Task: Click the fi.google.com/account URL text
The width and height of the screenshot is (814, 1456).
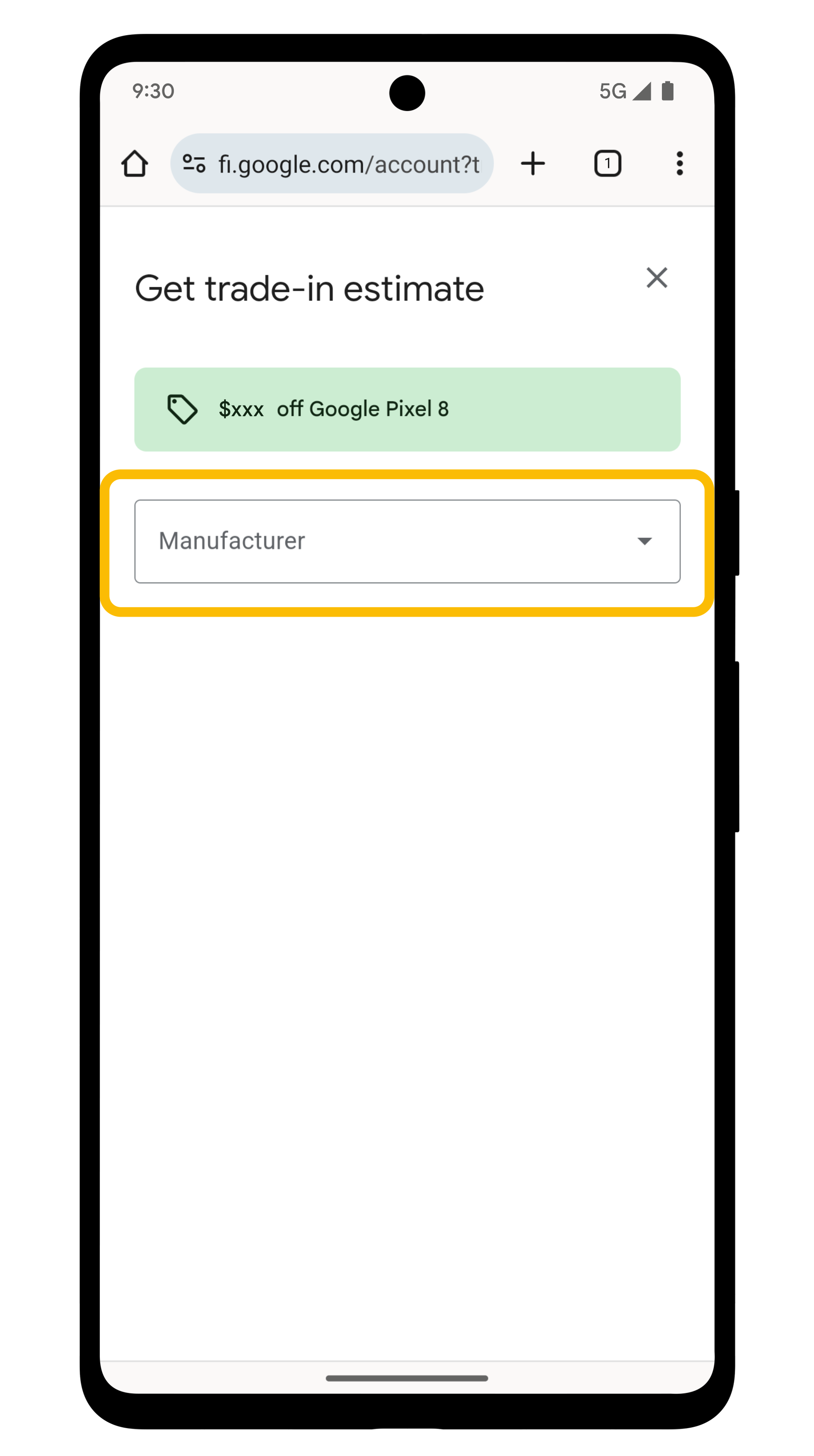Action: point(349,164)
